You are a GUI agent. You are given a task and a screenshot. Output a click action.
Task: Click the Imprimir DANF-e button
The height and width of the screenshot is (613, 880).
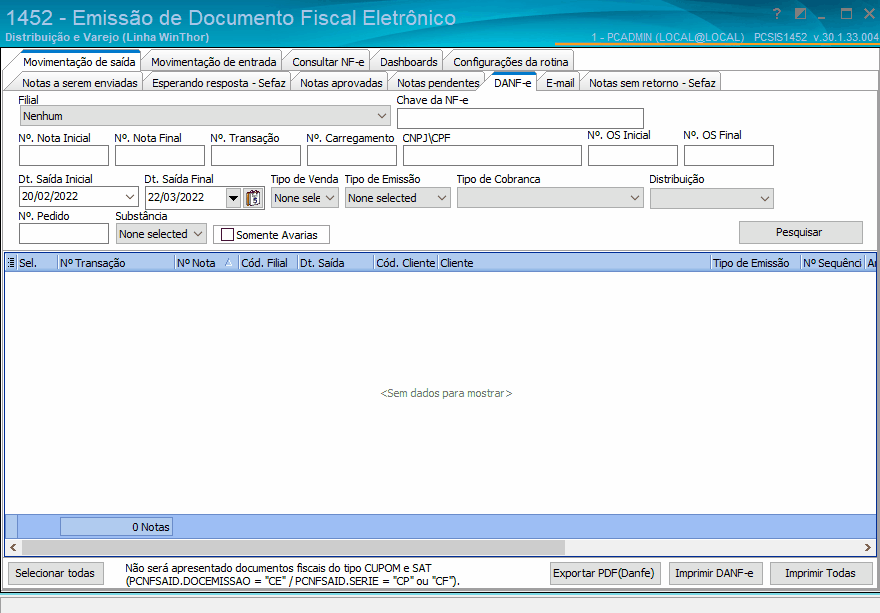click(714, 573)
